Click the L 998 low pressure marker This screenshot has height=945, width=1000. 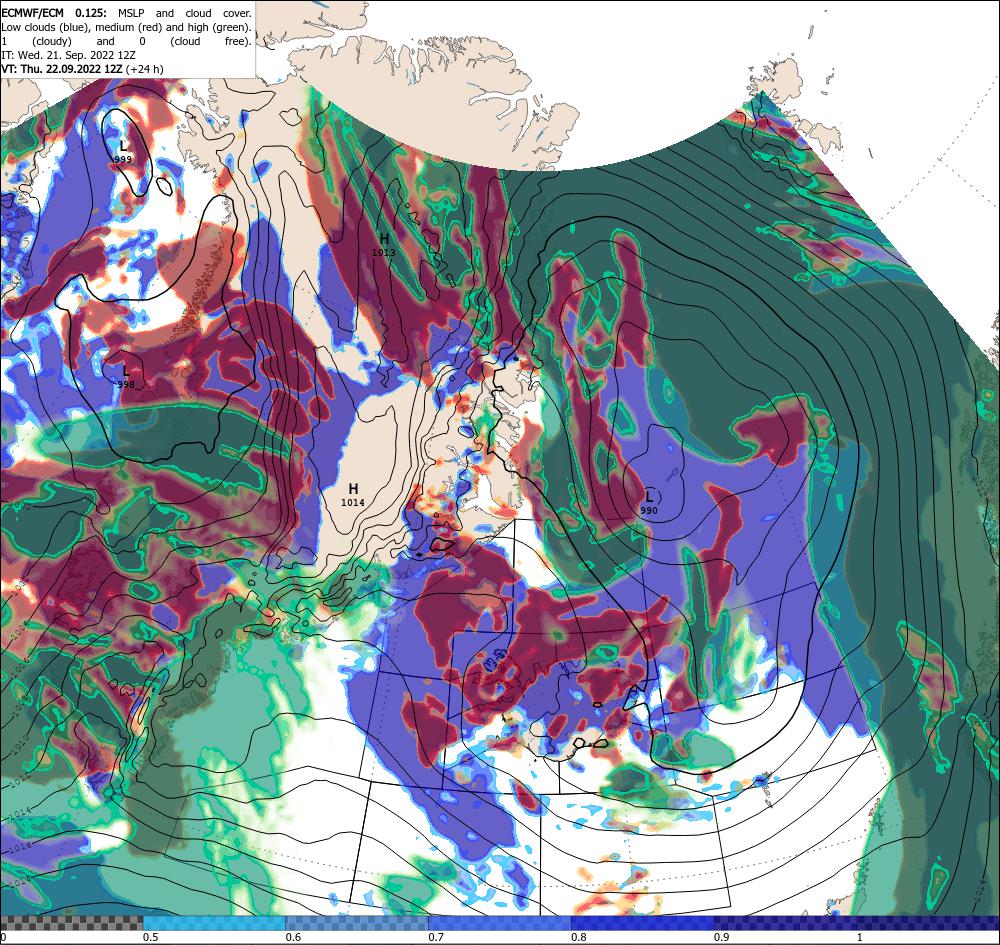pyautogui.click(x=126, y=376)
